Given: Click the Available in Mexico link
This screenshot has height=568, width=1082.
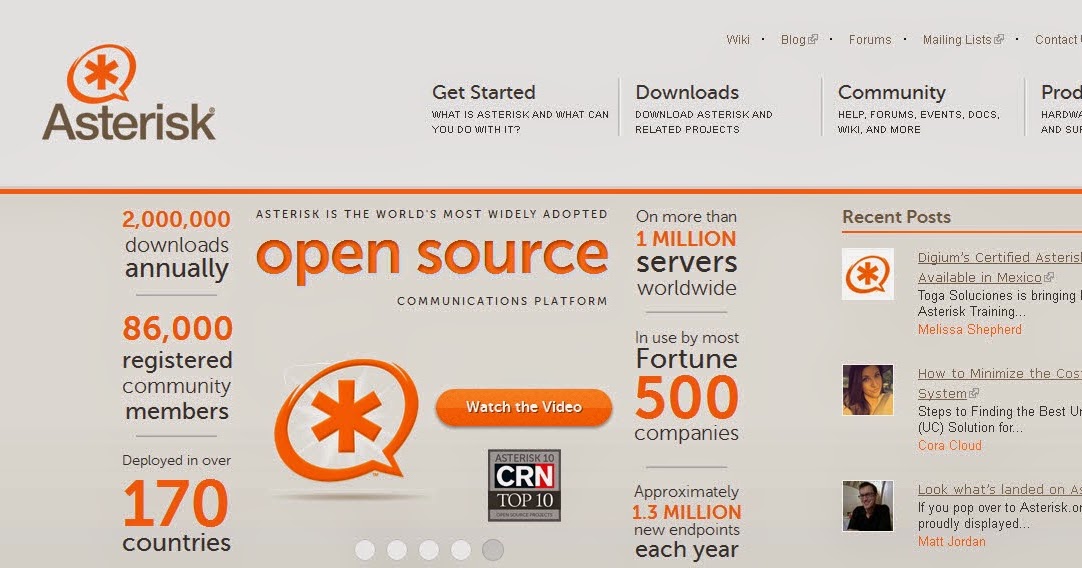Looking at the screenshot, I should point(979,277).
